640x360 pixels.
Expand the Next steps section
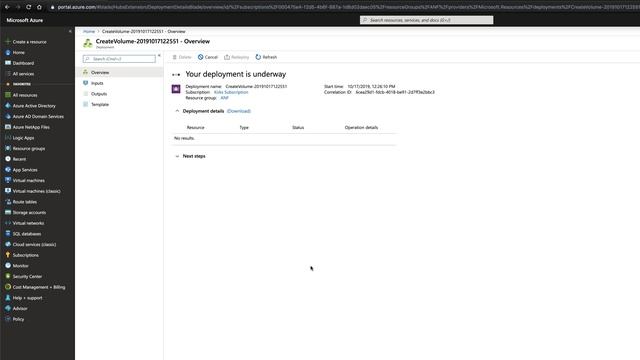click(177, 156)
